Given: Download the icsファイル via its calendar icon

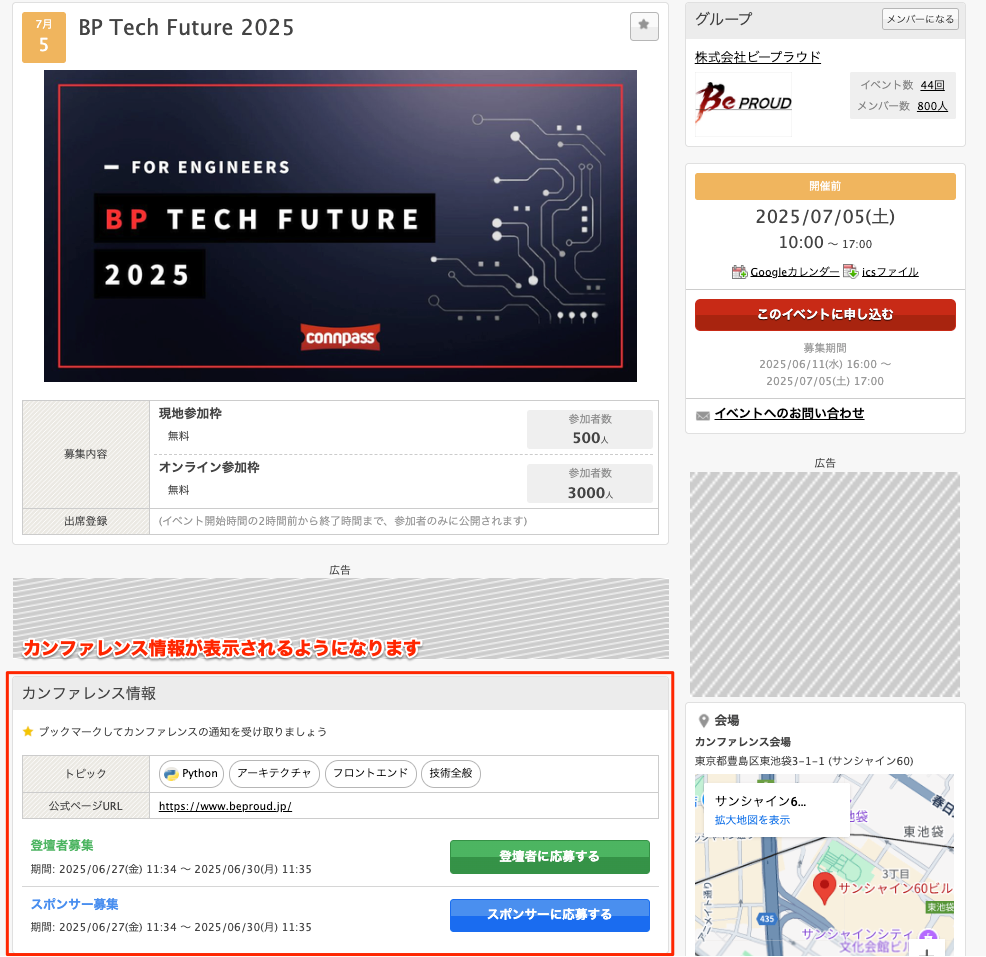Looking at the screenshot, I should tap(849, 271).
